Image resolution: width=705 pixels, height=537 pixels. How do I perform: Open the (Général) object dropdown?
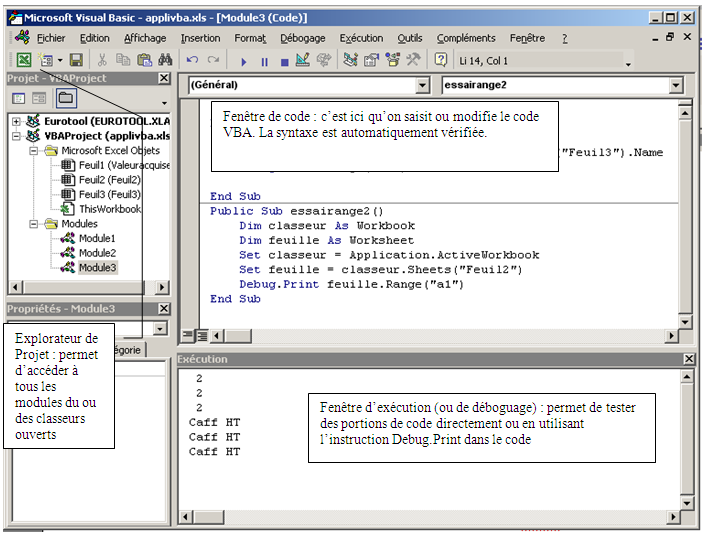pyautogui.click(x=422, y=85)
